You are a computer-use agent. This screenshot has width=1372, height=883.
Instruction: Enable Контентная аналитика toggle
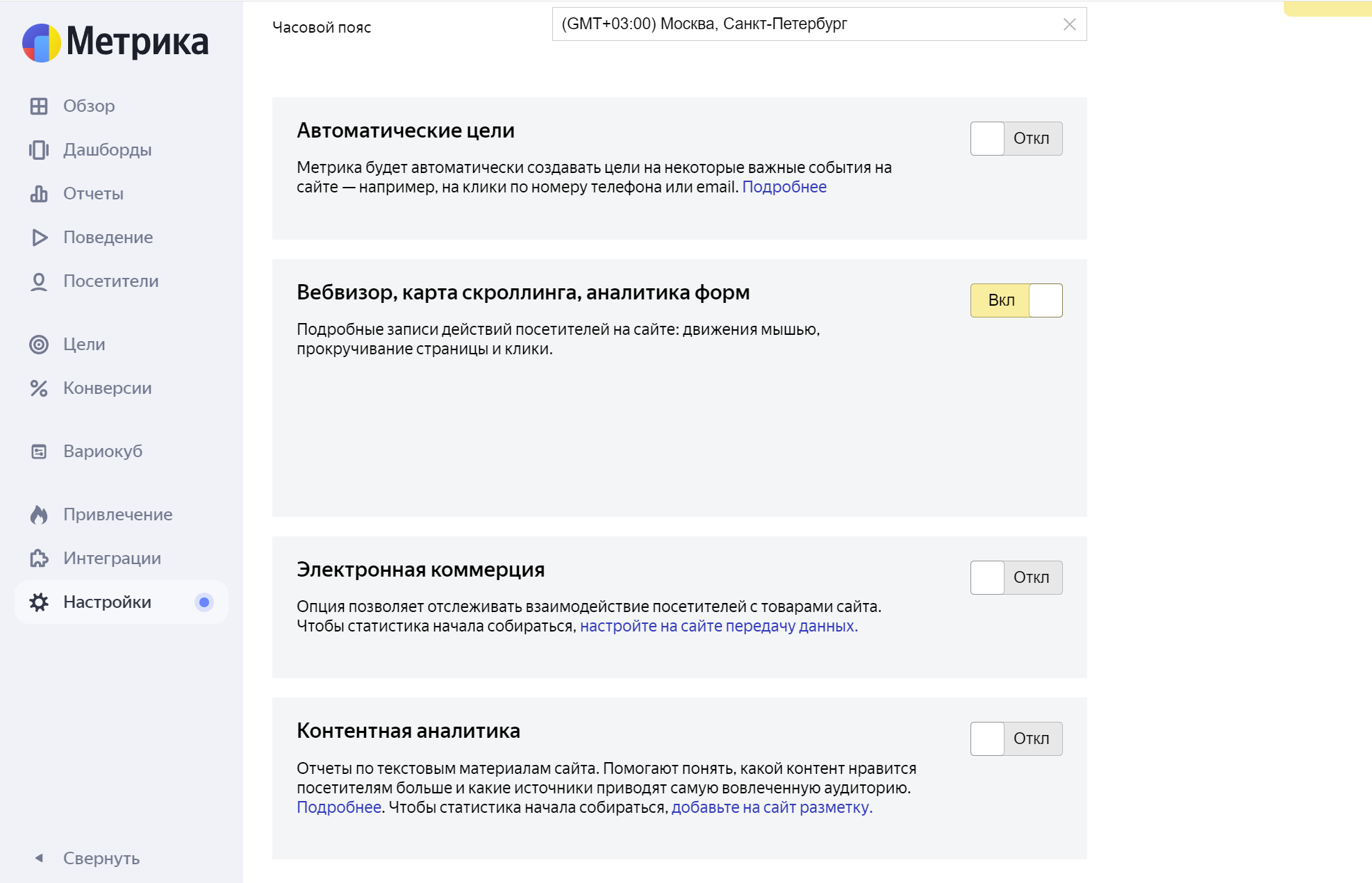[x=1016, y=739]
